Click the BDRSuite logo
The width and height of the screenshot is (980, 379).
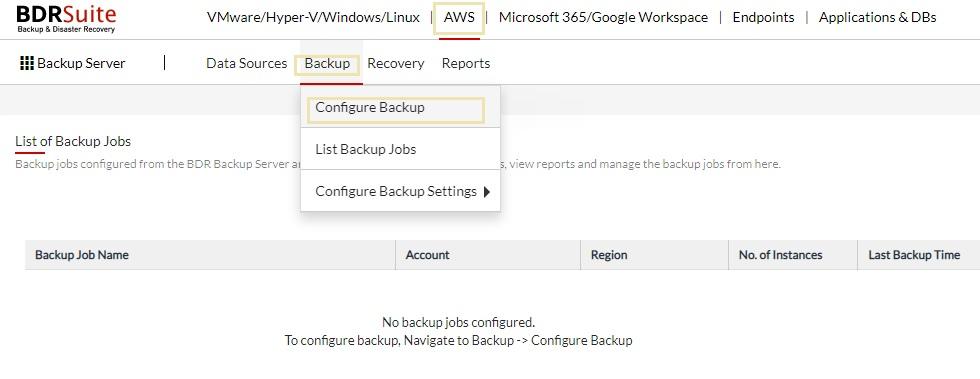point(66,19)
